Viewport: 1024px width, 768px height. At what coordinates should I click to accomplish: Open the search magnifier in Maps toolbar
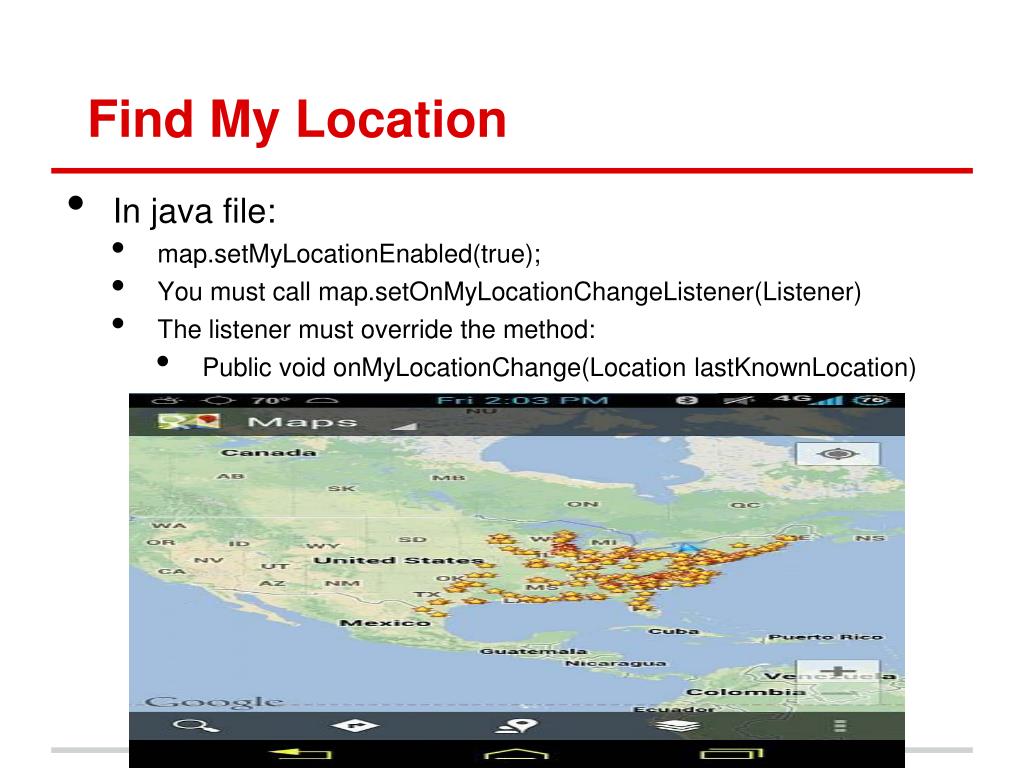coord(195,726)
